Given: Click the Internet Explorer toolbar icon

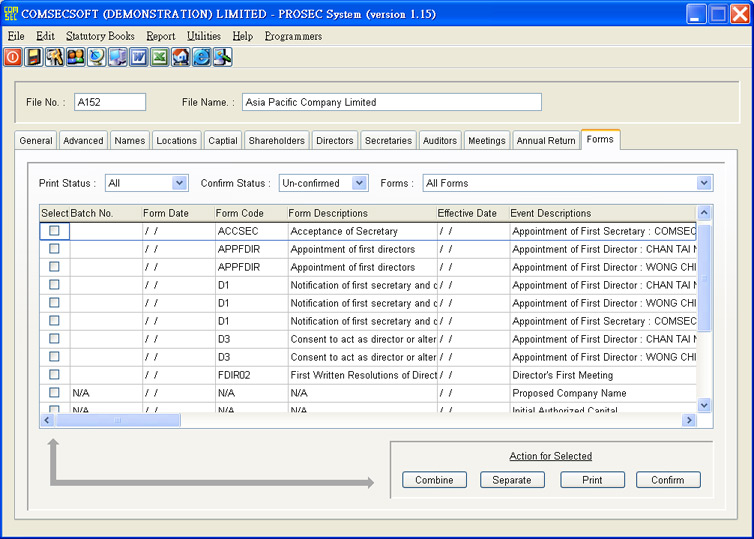Looking at the screenshot, I should click(202, 57).
